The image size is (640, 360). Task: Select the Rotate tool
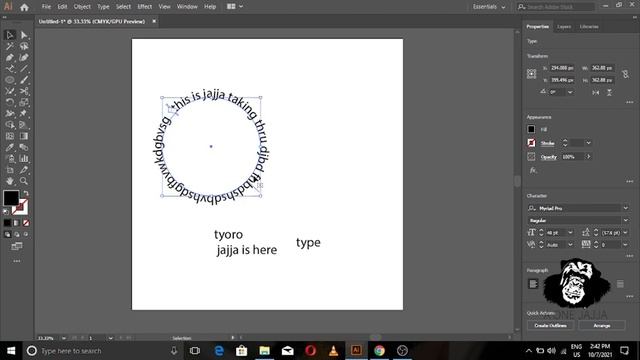[x=10, y=102]
